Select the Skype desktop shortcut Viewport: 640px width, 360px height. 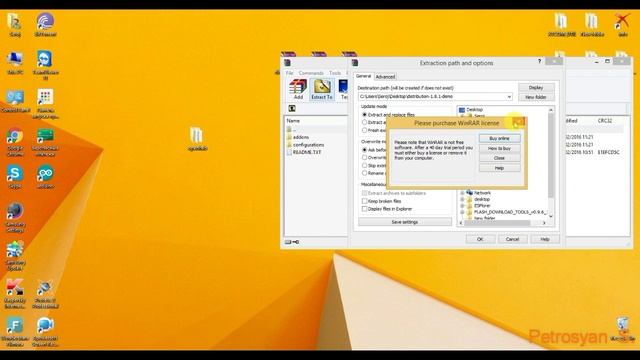pos(15,177)
